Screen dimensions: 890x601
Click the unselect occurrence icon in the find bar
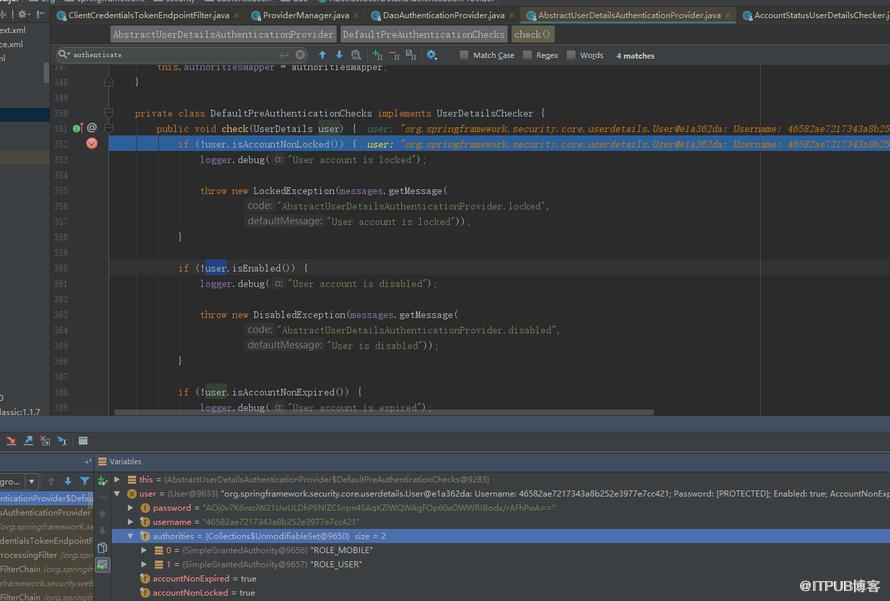tap(394, 55)
